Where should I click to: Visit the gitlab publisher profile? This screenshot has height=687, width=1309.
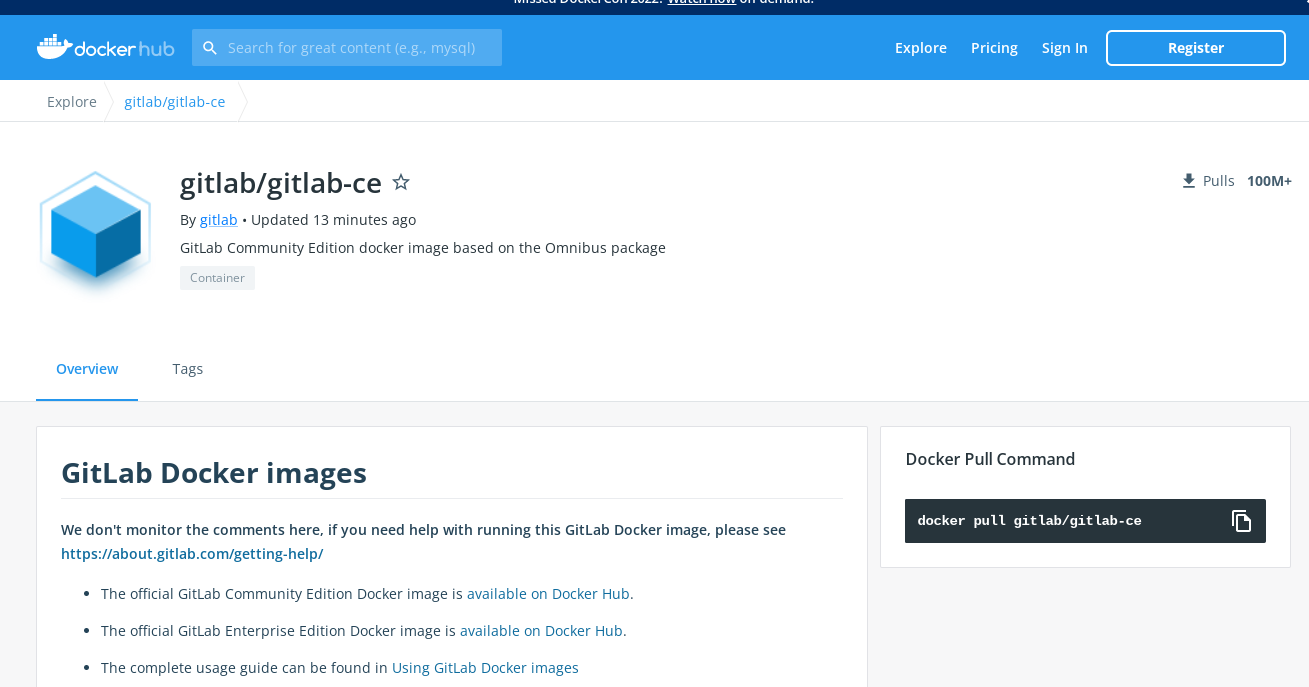218,219
